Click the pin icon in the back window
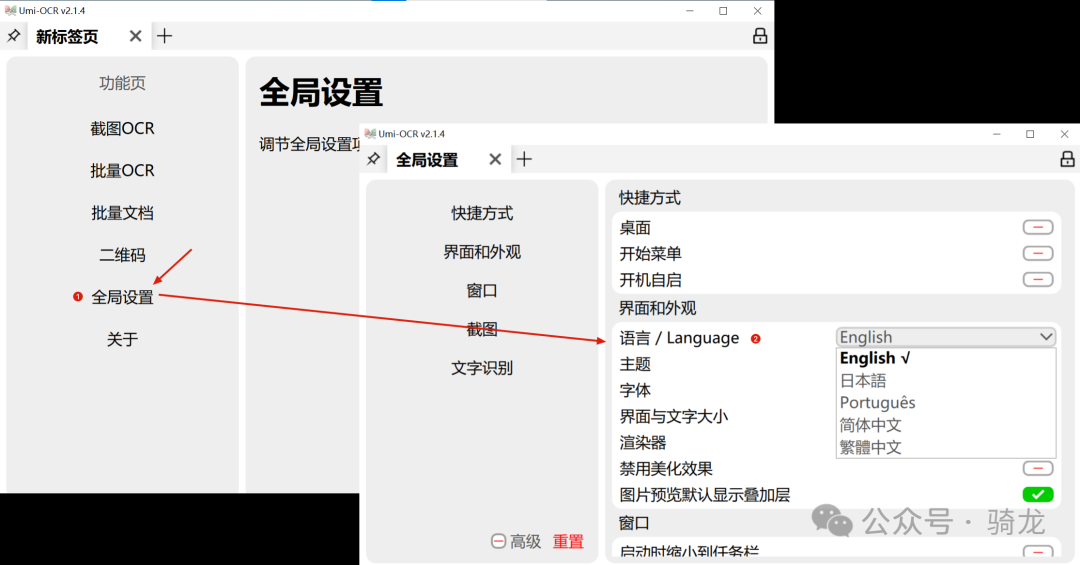 [x=14, y=36]
